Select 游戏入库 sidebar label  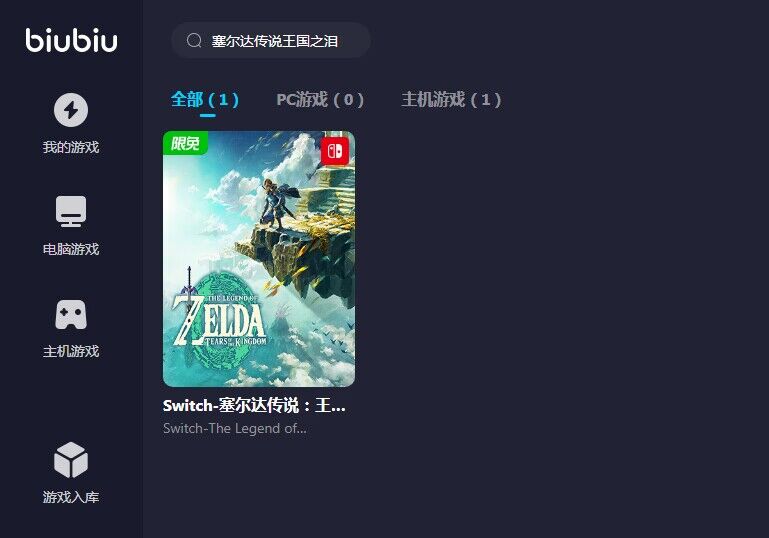71,497
